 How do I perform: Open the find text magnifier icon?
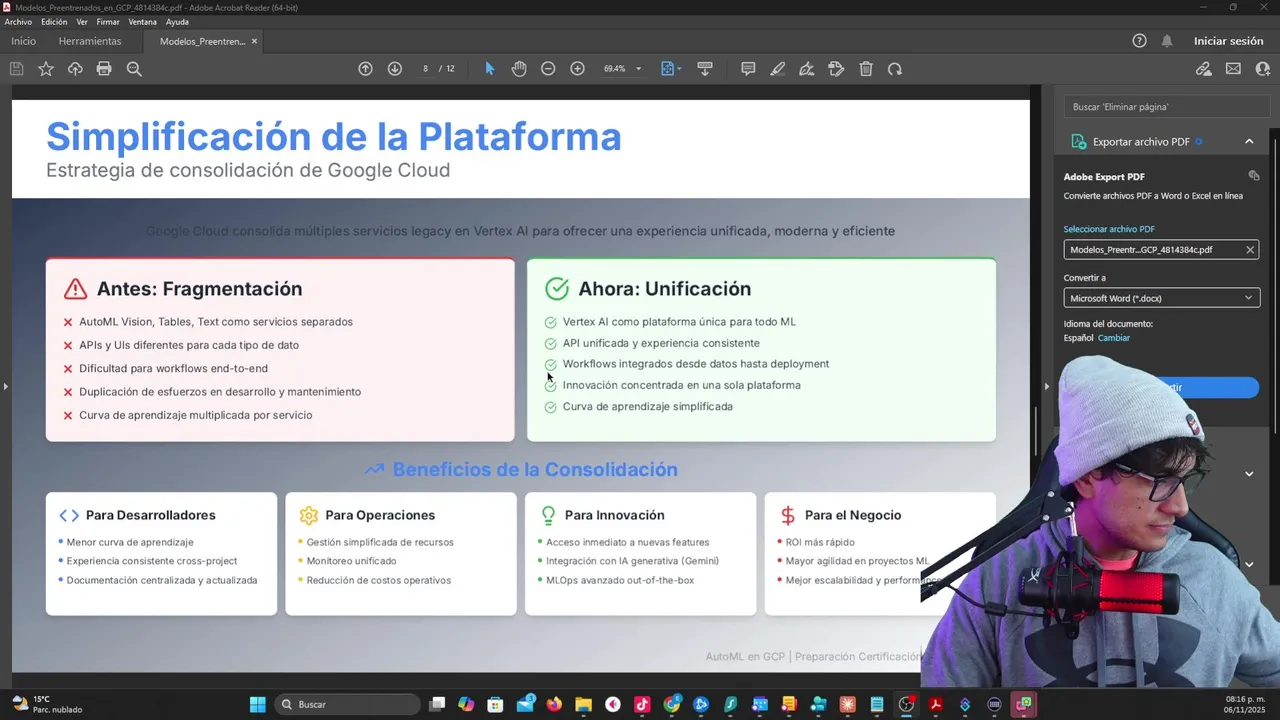point(134,69)
